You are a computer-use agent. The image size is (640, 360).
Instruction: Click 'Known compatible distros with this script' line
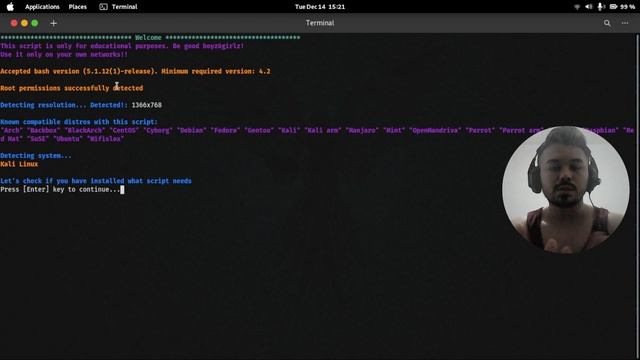pos(79,122)
